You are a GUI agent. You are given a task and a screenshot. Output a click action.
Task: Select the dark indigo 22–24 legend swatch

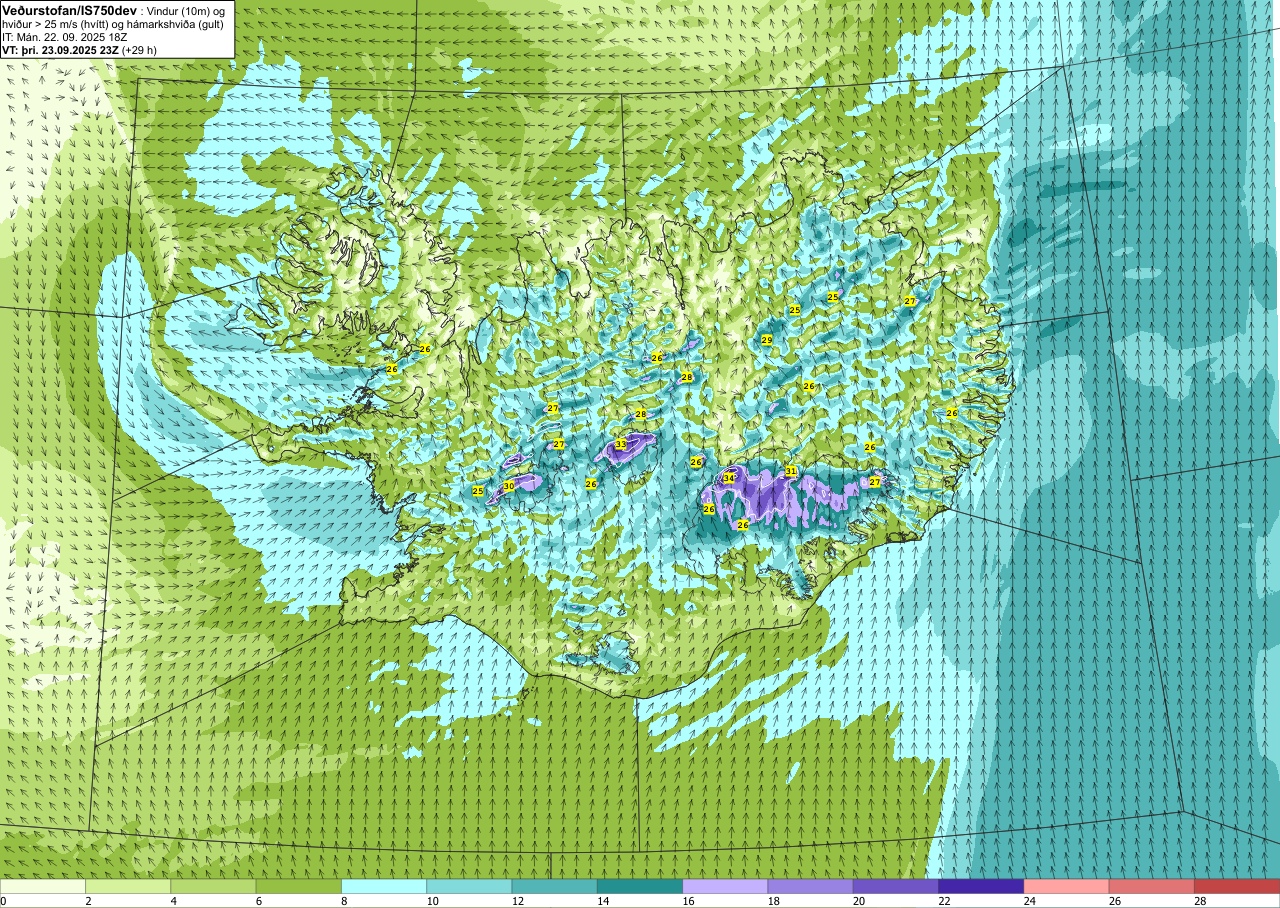[x=981, y=886]
